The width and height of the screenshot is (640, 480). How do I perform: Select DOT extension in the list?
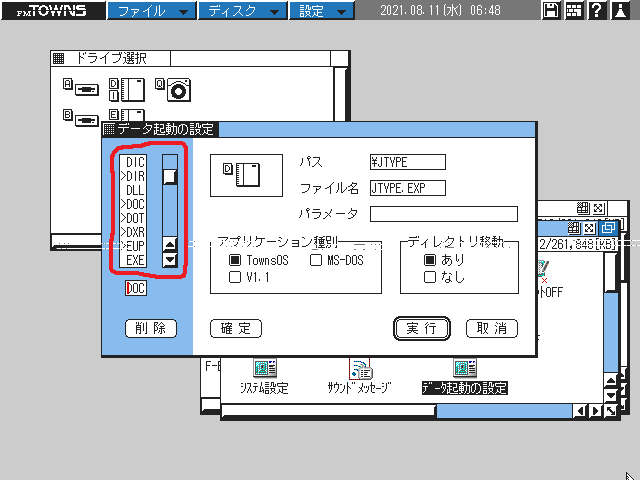coord(133,218)
